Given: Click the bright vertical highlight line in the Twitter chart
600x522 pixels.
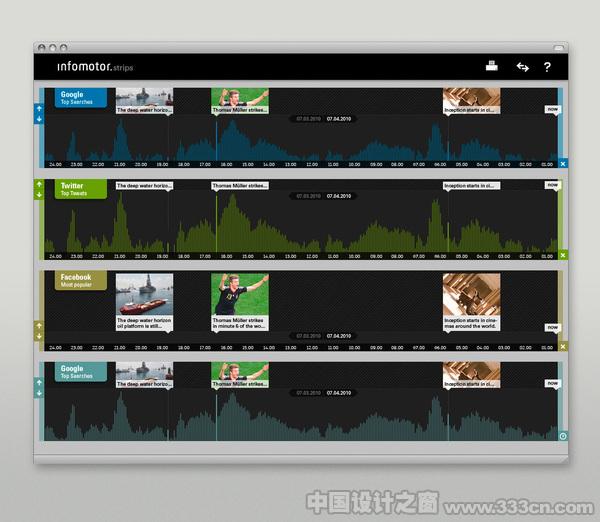Looking at the screenshot, I should tap(216, 223).
